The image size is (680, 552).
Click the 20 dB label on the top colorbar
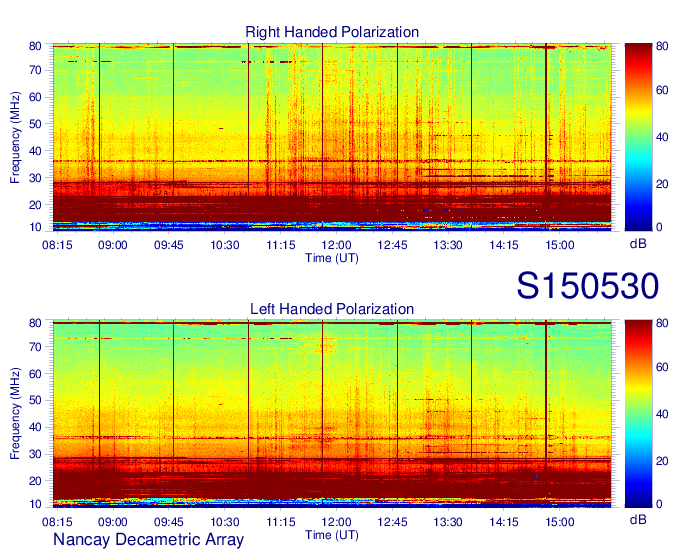(662, 184)
